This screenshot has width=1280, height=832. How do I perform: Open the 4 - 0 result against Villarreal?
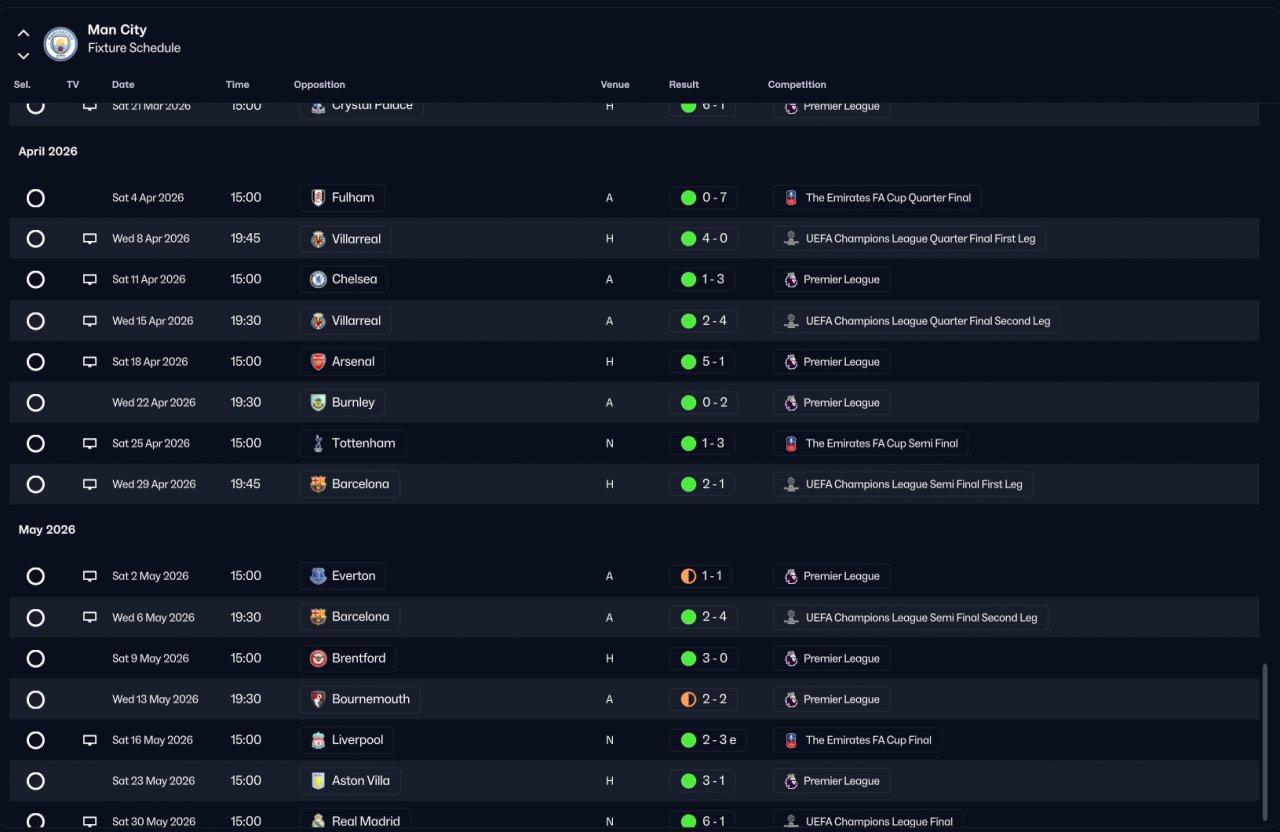click(x=703, y=239)
